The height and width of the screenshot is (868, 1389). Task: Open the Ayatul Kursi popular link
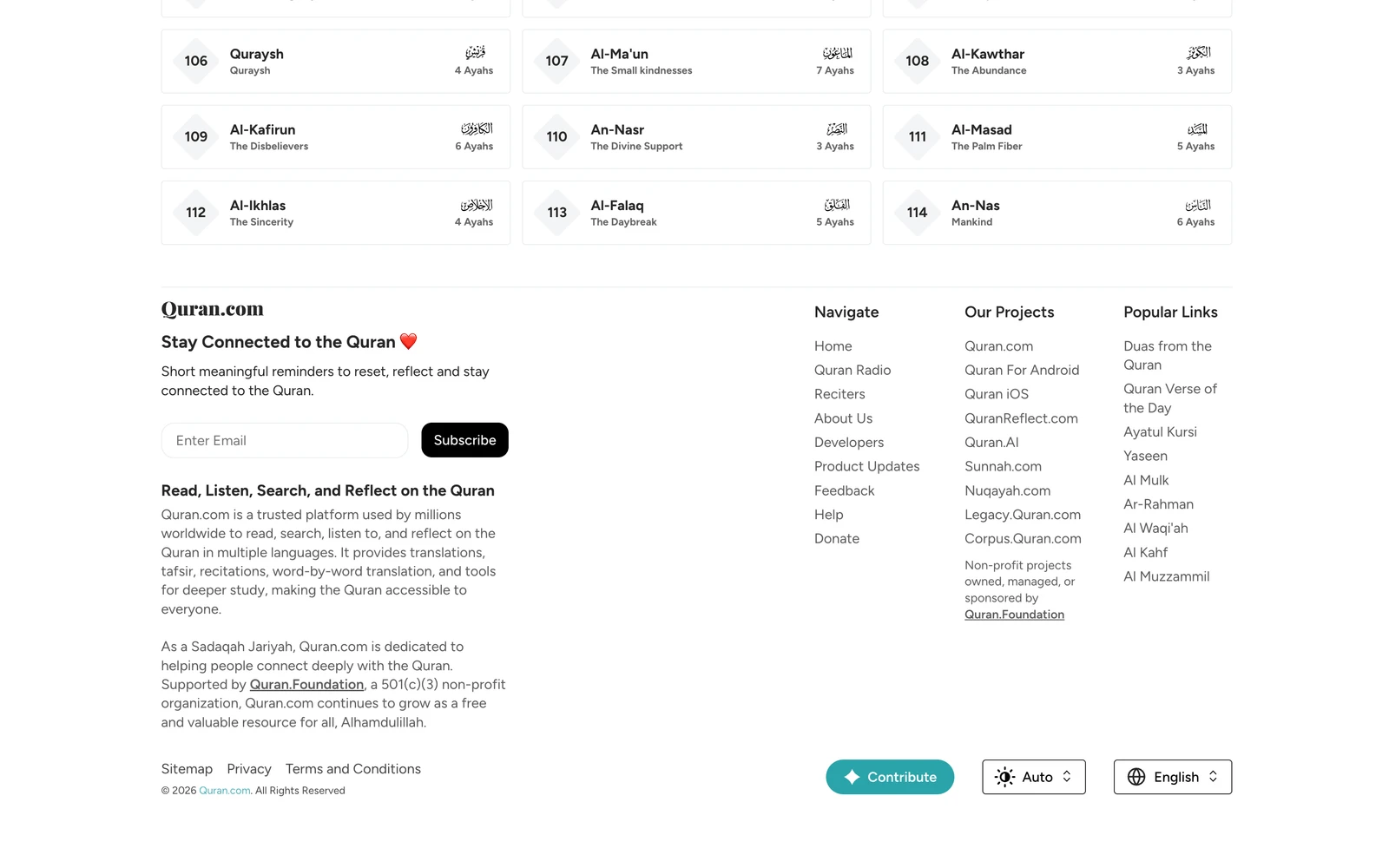(1160, 432)
